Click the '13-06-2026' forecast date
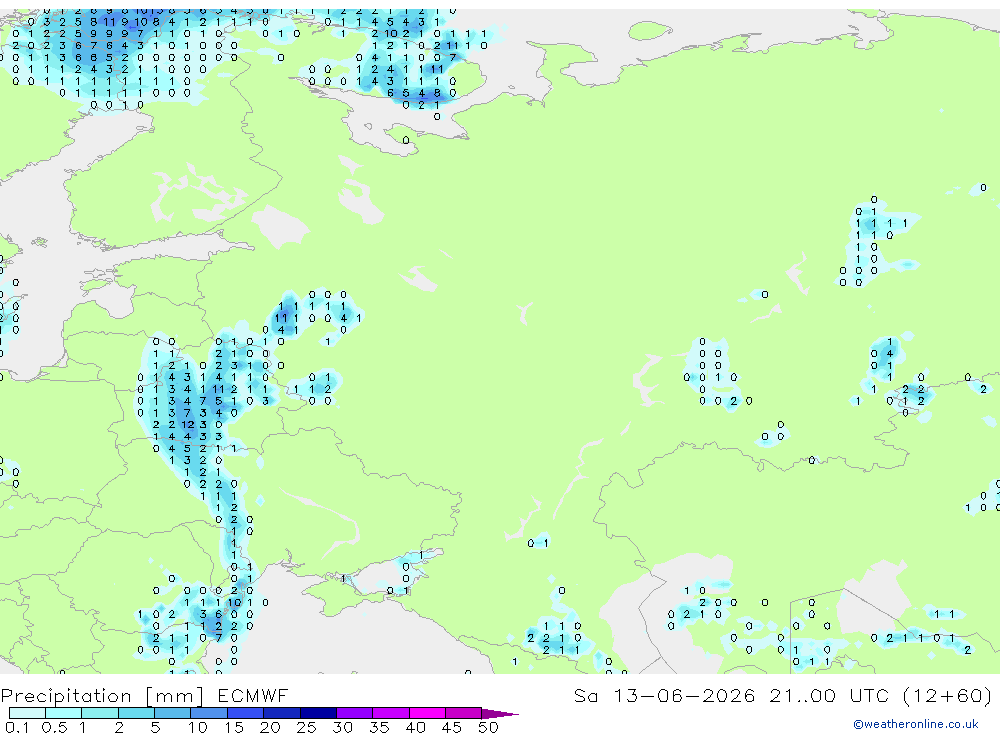This screenshot has height=733, width=1000. pos(684,695)
